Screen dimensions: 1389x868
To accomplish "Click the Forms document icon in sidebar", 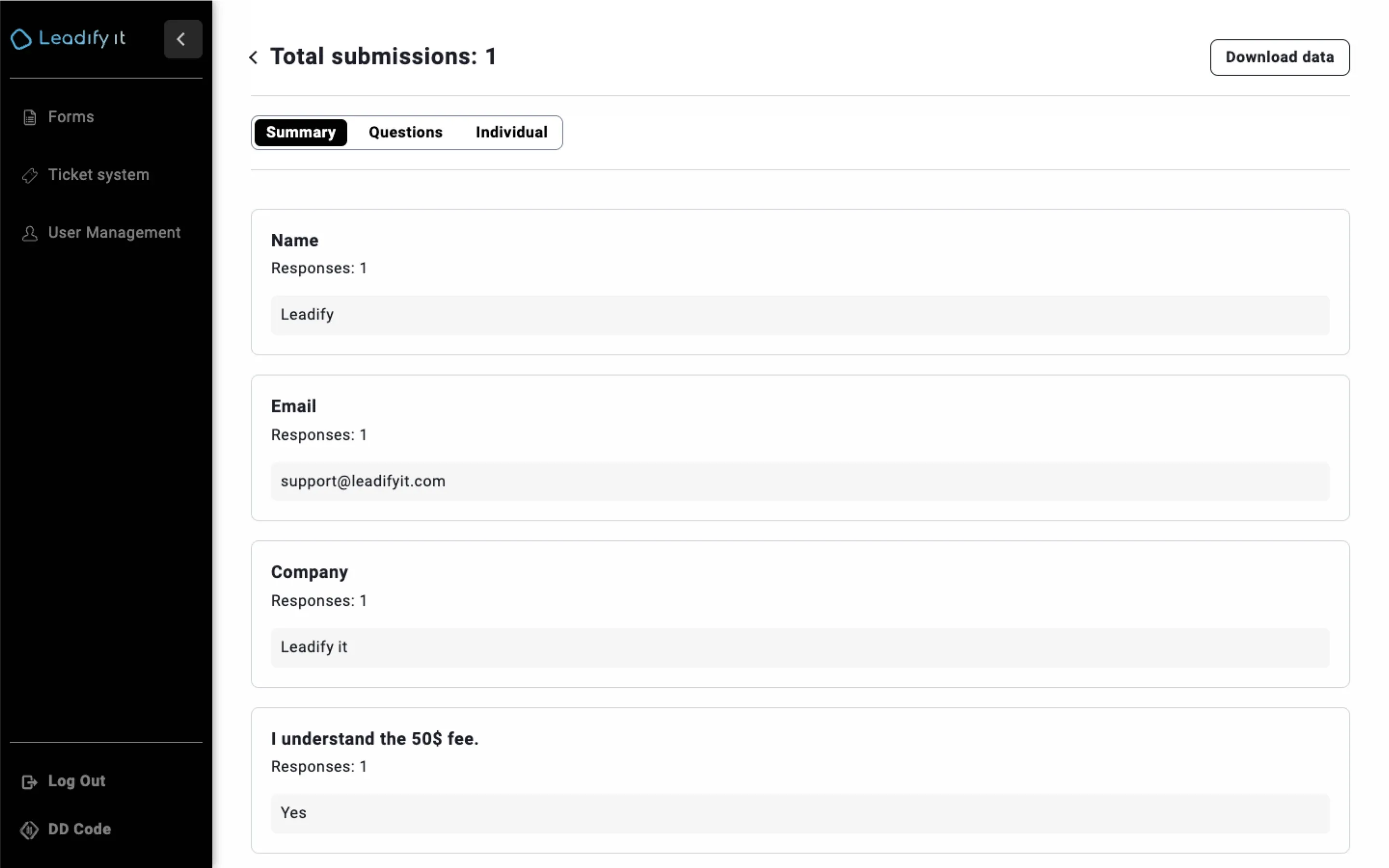I will [x=29, y=117].
